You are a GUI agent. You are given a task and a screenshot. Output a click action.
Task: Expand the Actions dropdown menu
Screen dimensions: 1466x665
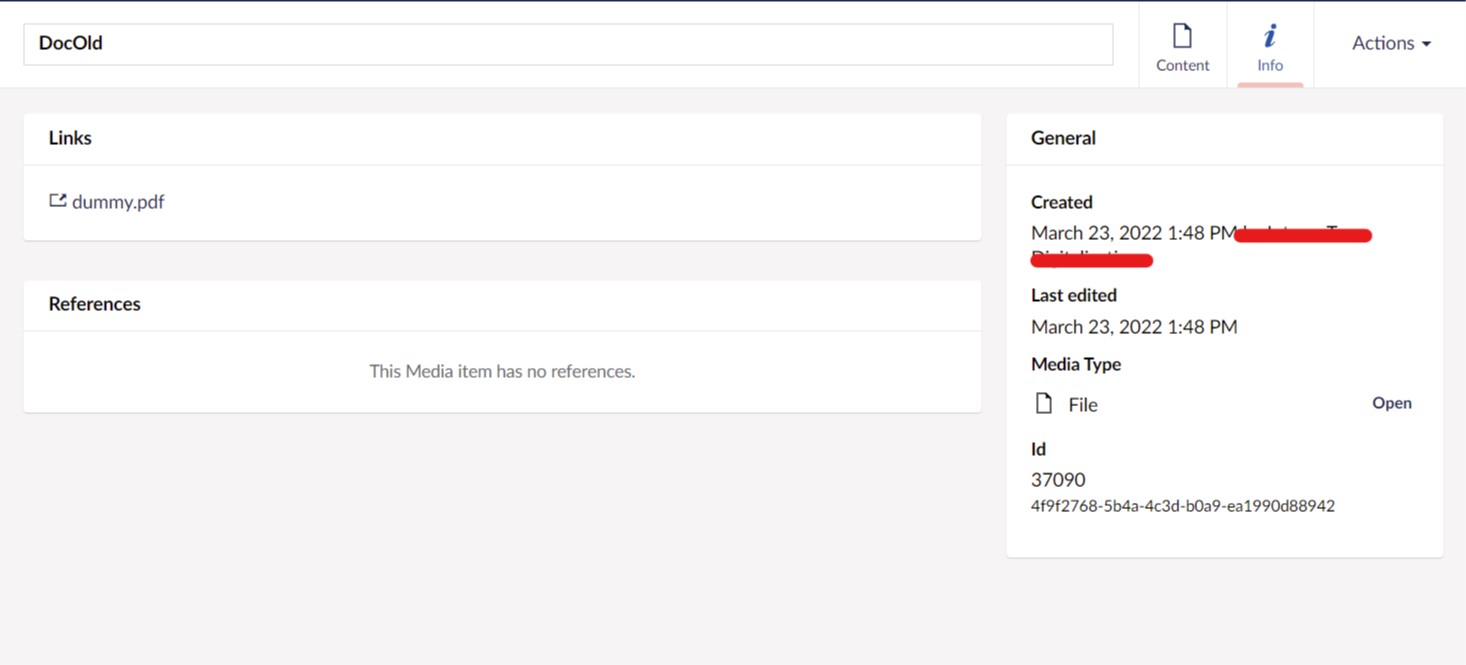(x=1390, y=43)
